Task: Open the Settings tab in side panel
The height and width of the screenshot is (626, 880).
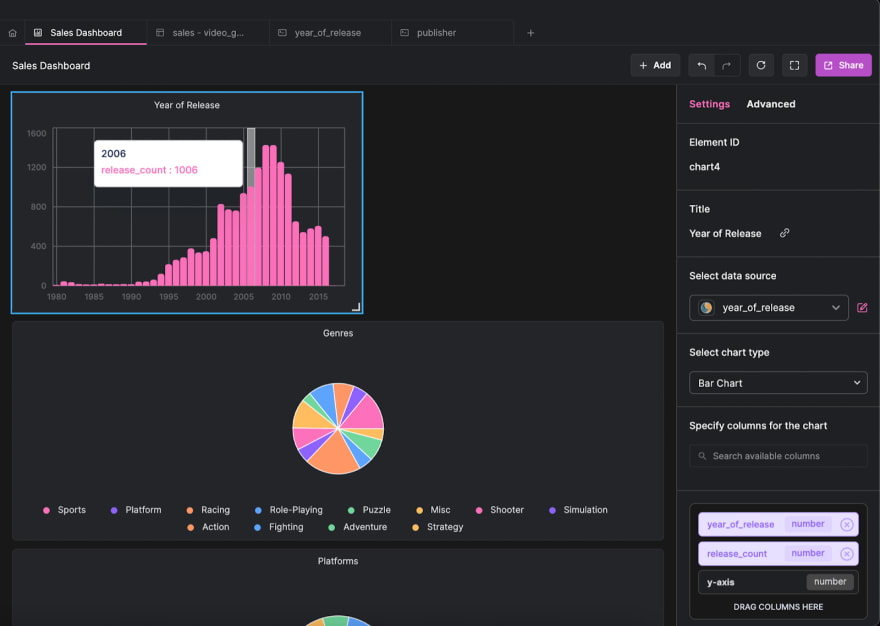Action: pos(709,104)
